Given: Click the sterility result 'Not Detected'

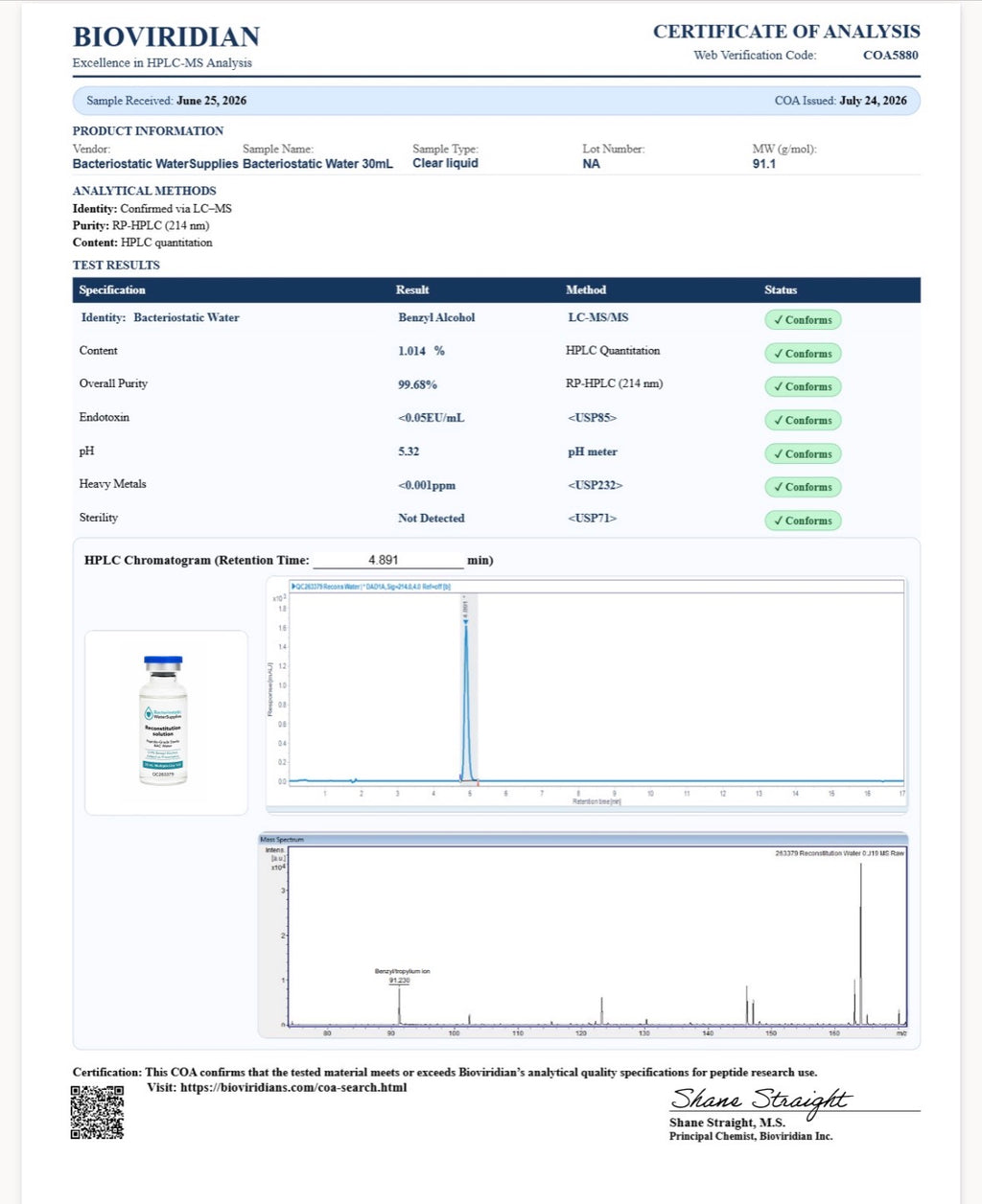Looking at the screenshot, I should click(432, 519).
